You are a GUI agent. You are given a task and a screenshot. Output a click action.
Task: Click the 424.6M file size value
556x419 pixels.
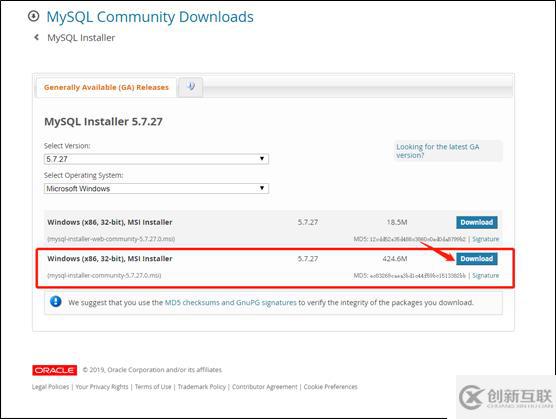[395, 259]
